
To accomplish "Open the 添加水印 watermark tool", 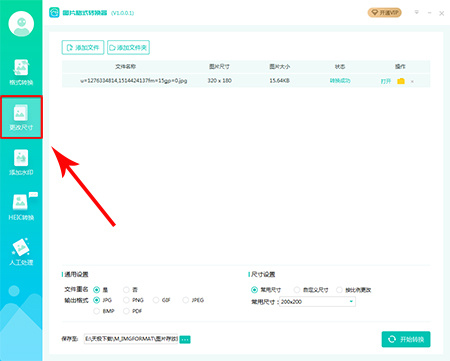I will coord(21,162).
